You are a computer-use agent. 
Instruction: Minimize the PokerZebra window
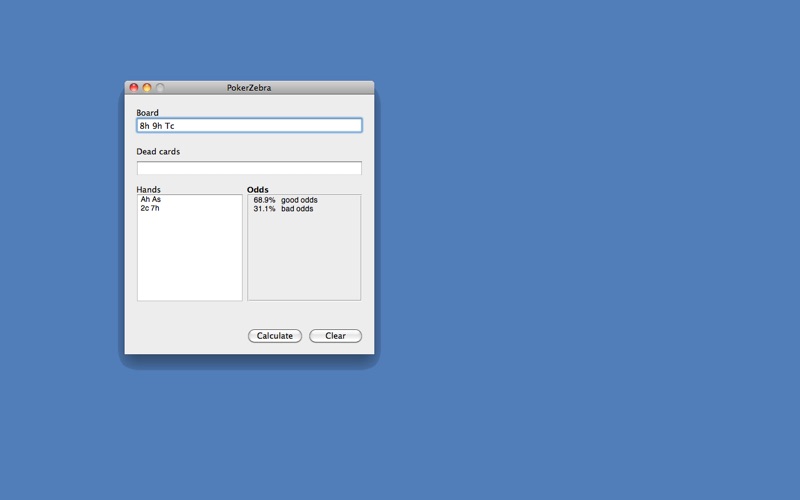147,88
